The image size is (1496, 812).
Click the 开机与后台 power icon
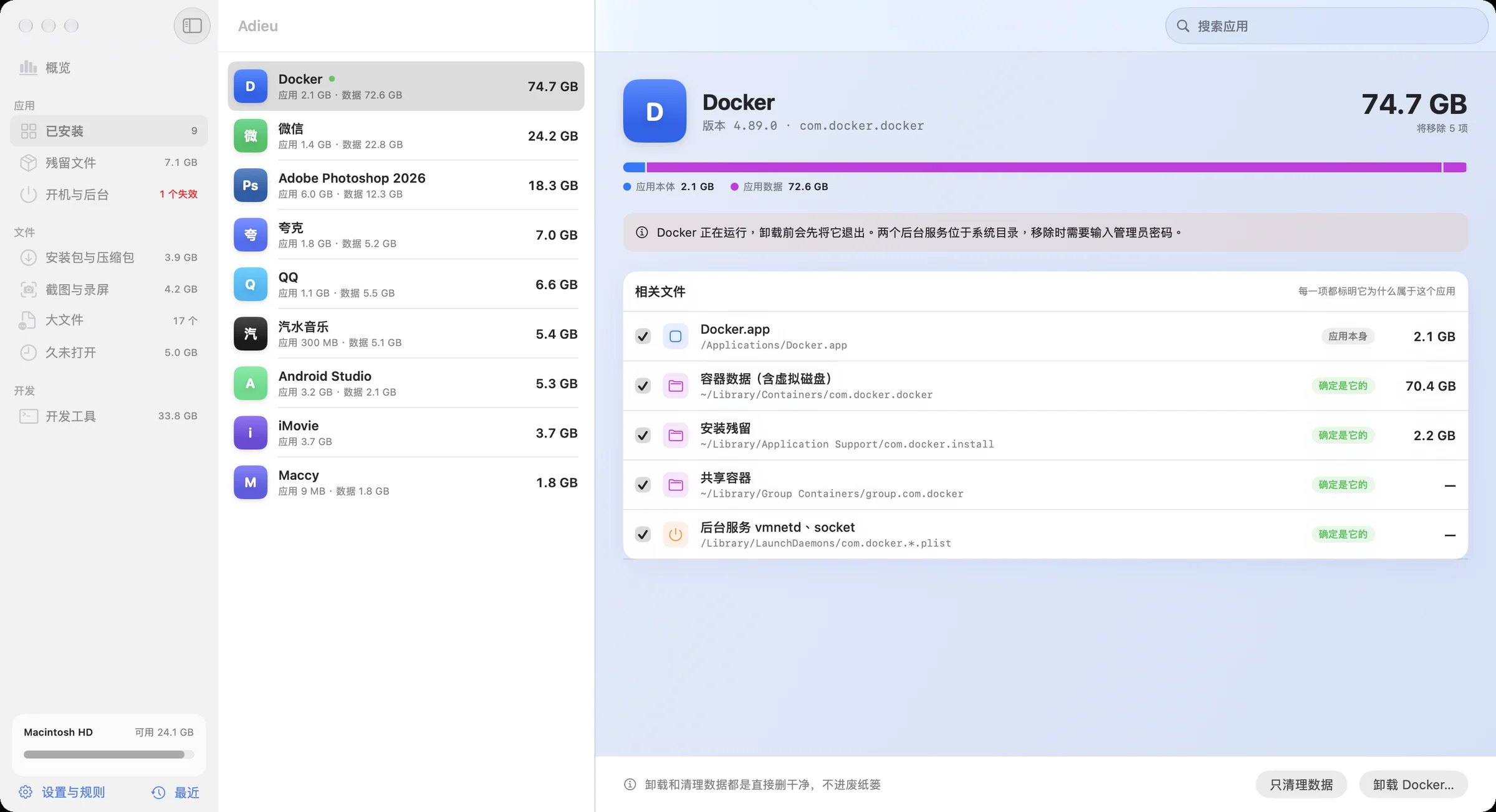coord(29,194)
